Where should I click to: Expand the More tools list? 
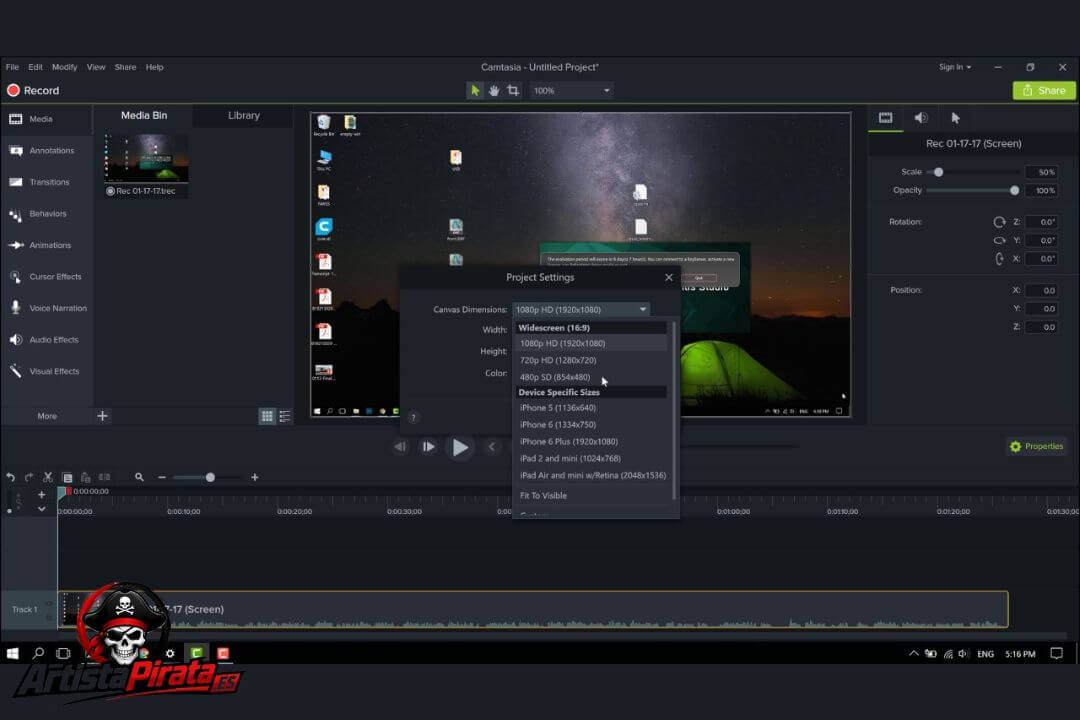coord(47,416)
